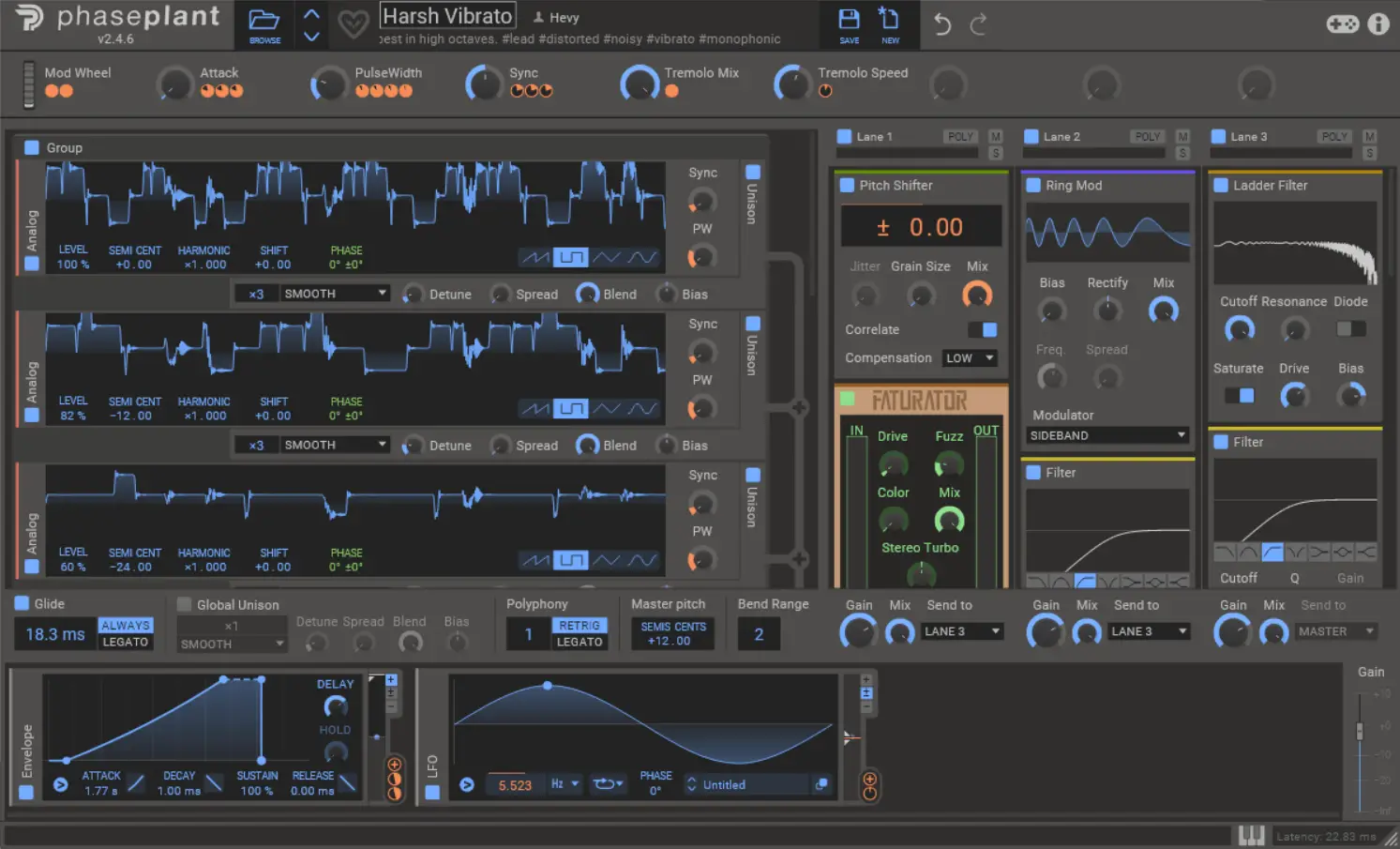Open the keyboard icon in status bar
Screen dimensions: 1400x849
(1251, 835)
